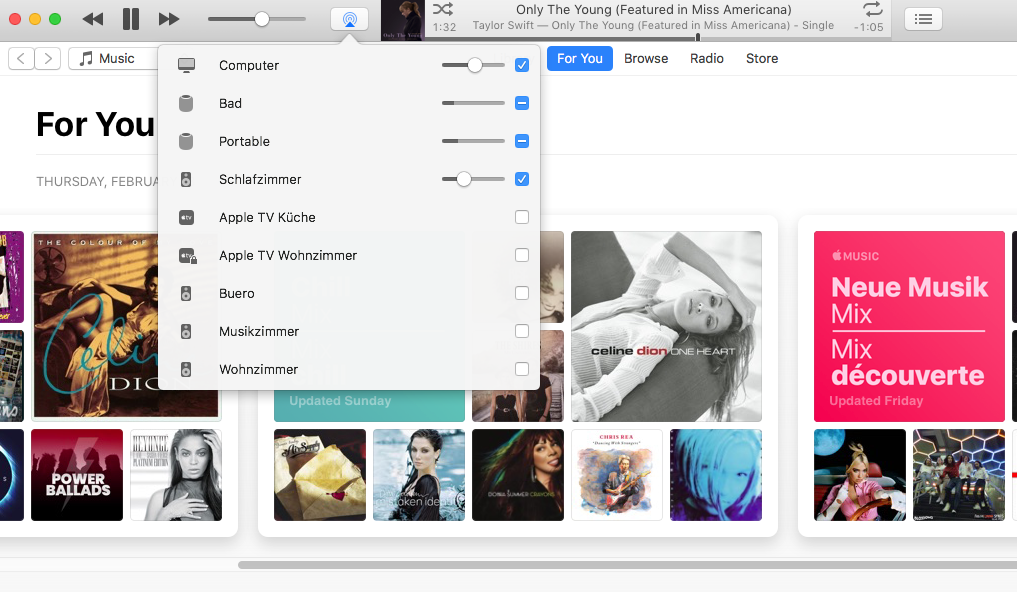Click the AirPlay output icon

click(x=350, y=19)
